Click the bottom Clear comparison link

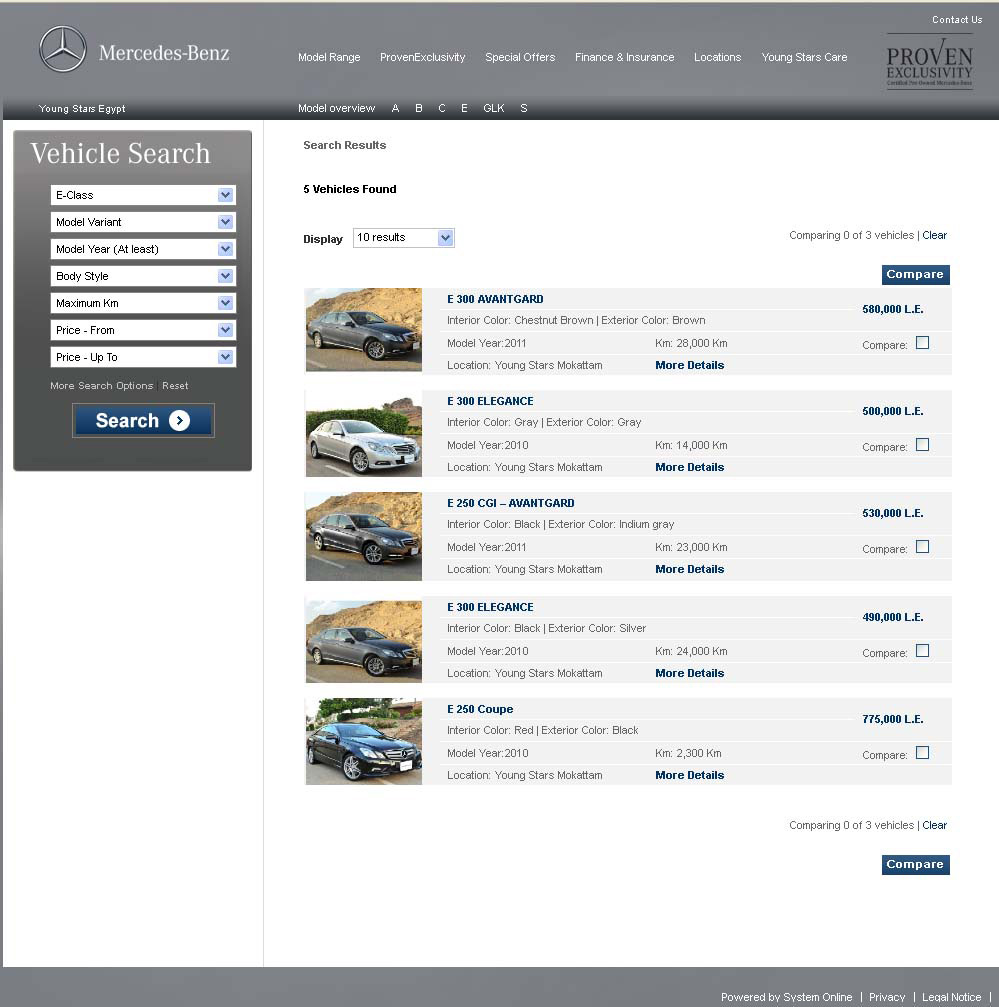(935, 826)
